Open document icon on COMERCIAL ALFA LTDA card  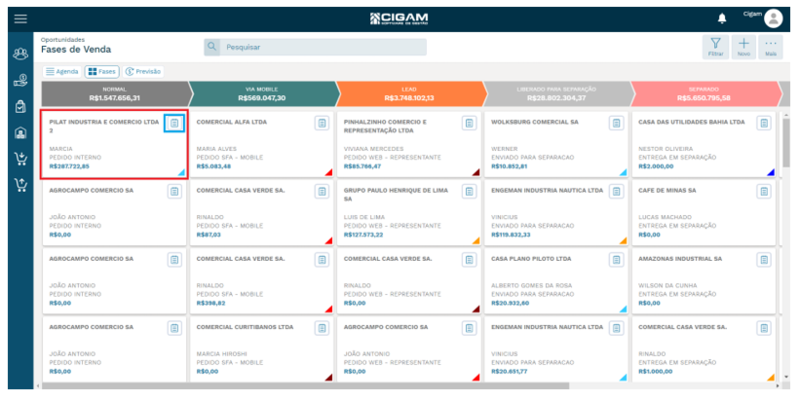click(322, 123)
